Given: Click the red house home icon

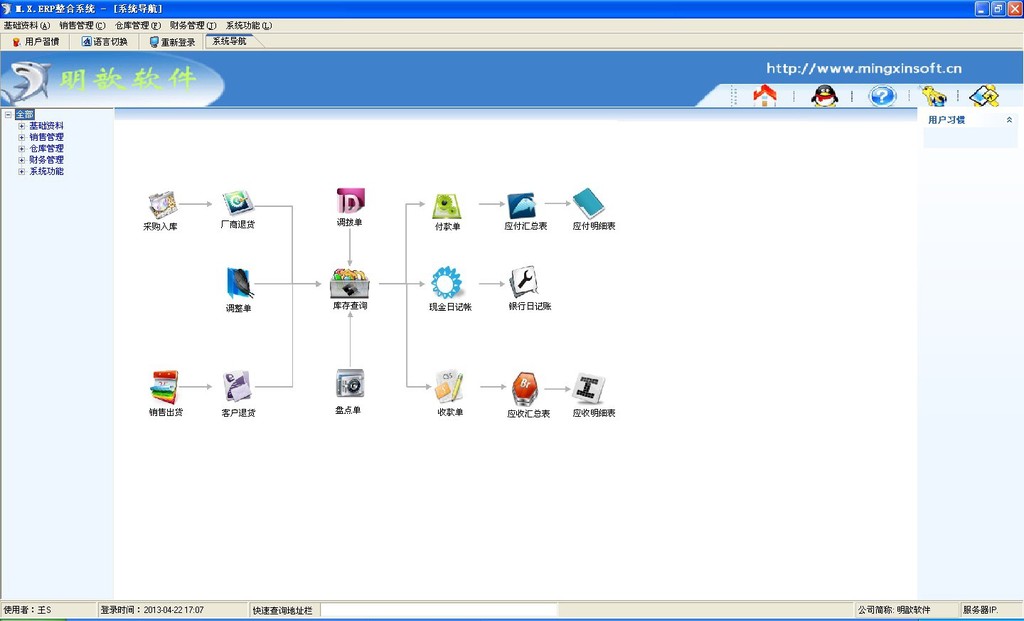Looking at the screenshot, I should [x=765, y=96].
